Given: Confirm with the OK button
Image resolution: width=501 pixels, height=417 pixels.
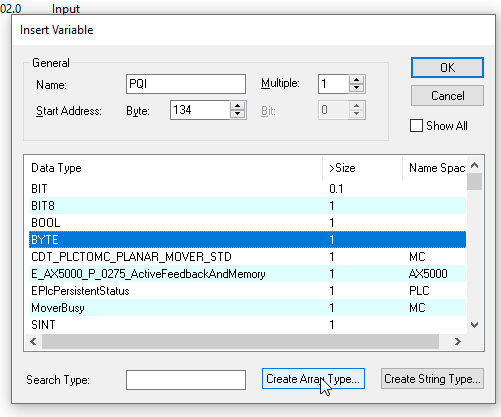Looking at the screenshot, I should coord(447,68).
